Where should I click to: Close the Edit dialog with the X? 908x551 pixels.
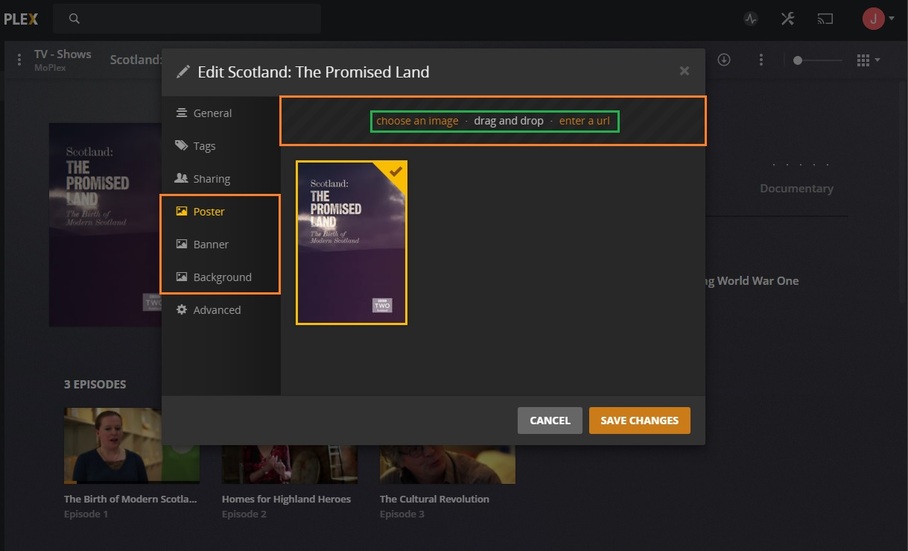[x=684, y=71]
